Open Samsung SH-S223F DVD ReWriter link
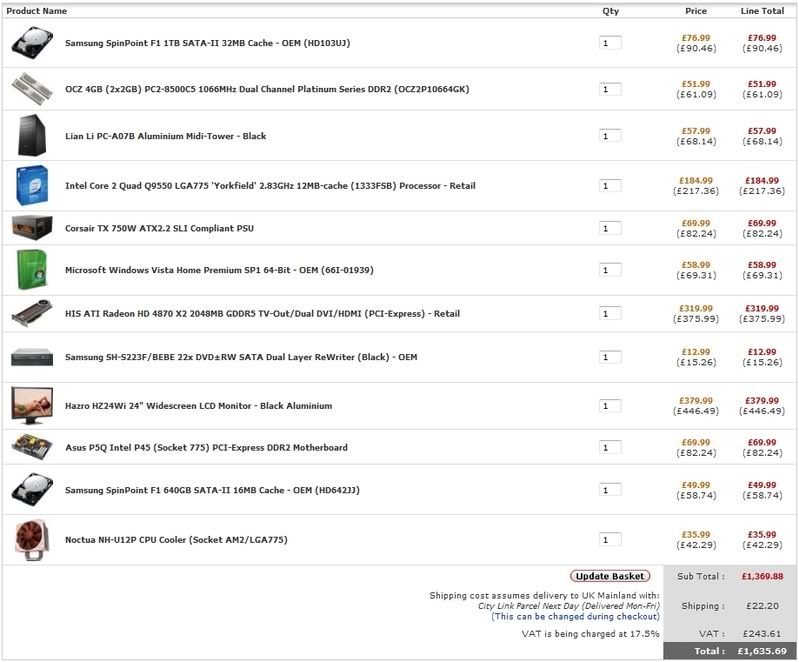799x662 pixels. 241,357
